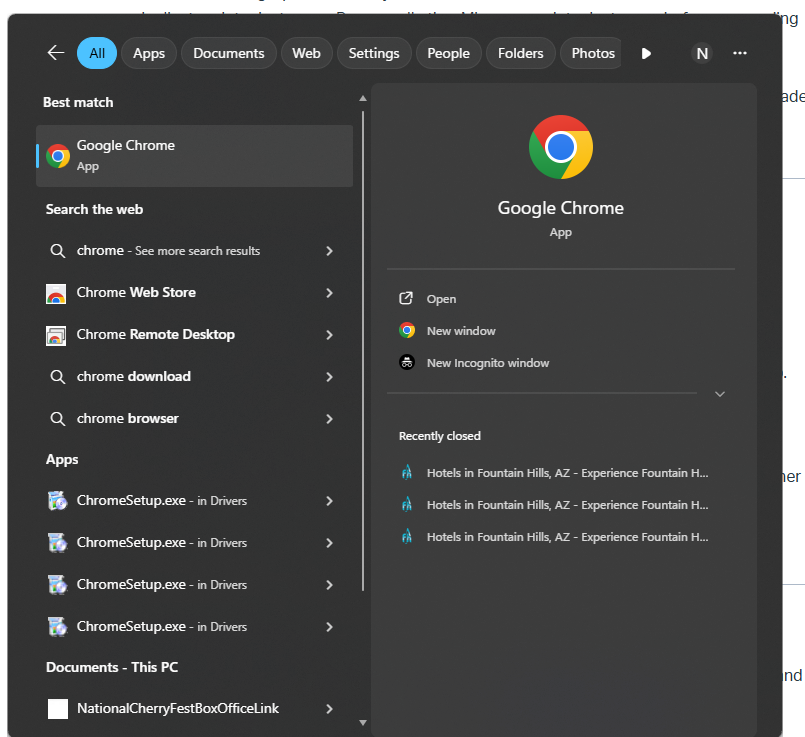805x737 pixels.
Task: Open Google Chrome best match result
Action: coord(195,156)
